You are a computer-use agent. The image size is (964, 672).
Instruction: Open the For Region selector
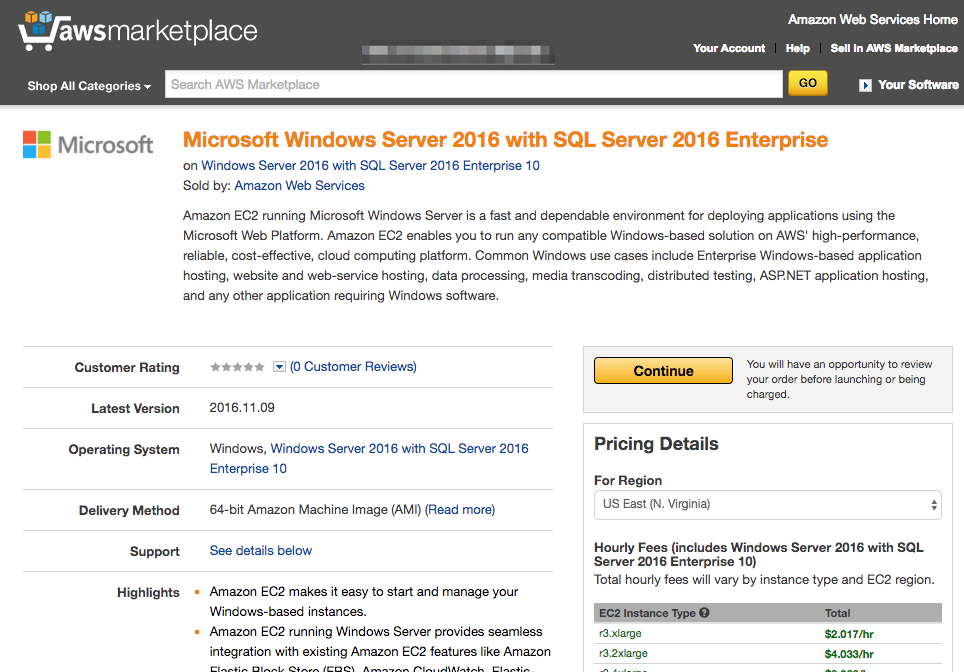pos(767,505)
